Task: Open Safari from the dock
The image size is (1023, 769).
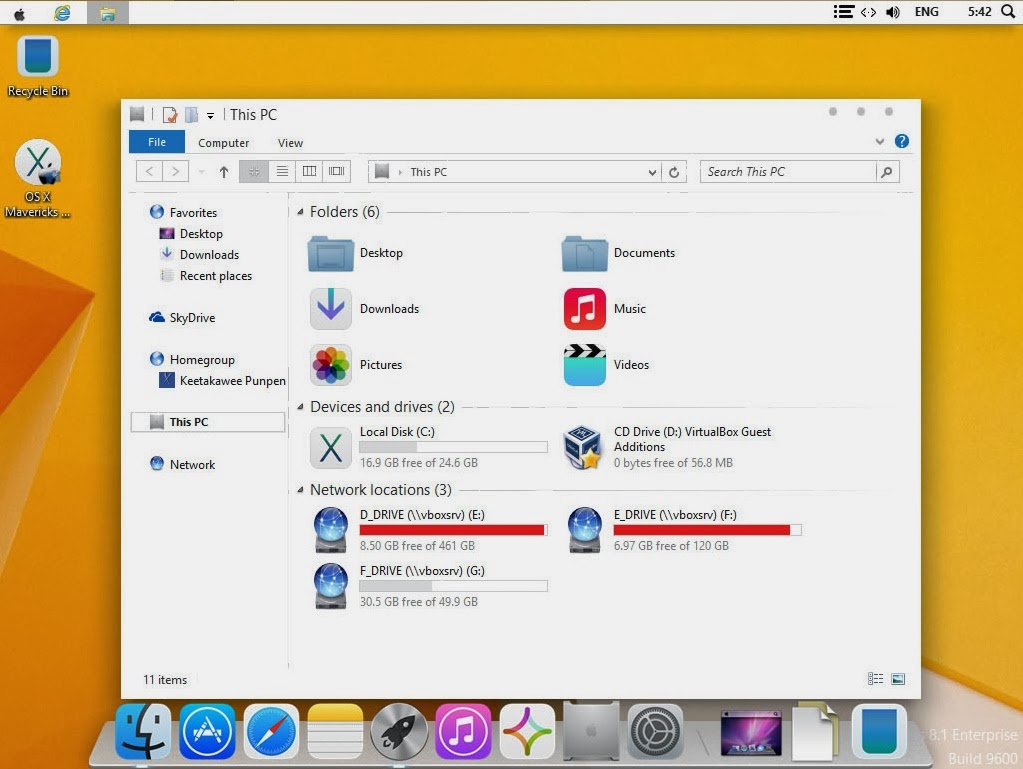Action: click(x=271, y=731)
